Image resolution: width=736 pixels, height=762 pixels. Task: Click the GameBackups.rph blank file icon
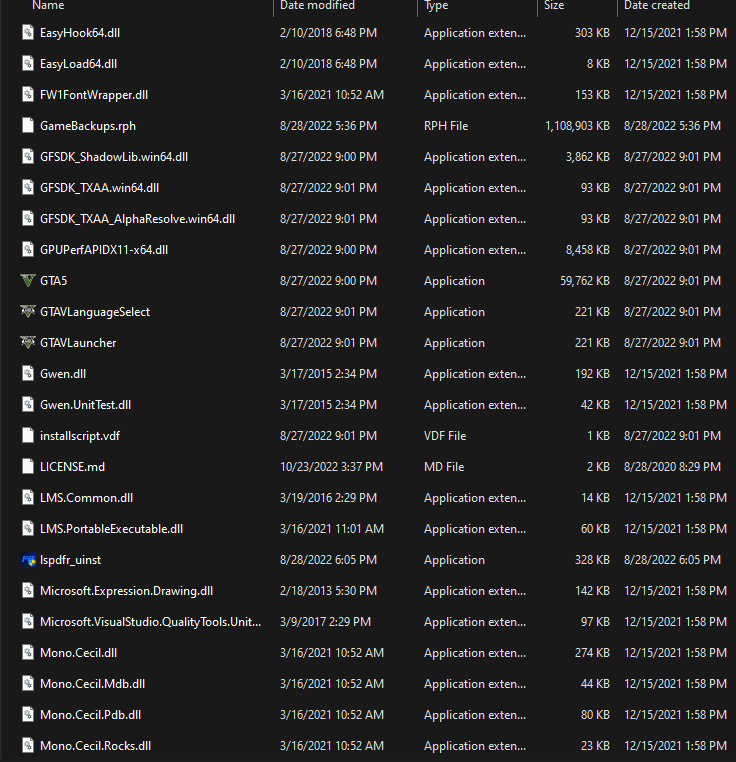point(28,126)
